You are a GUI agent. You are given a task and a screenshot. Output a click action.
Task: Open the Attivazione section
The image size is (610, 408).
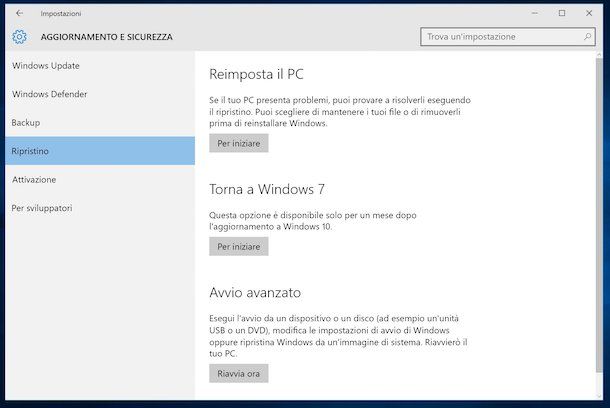pos(100,180)
